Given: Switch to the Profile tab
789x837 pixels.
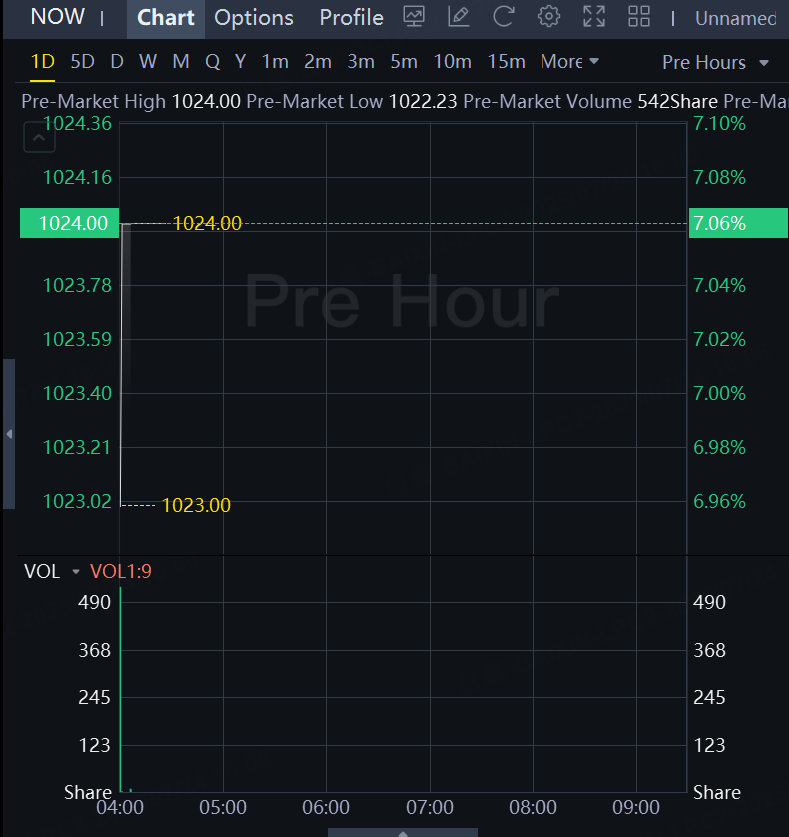Looking at the screenshot, I should tap(351, 18).
